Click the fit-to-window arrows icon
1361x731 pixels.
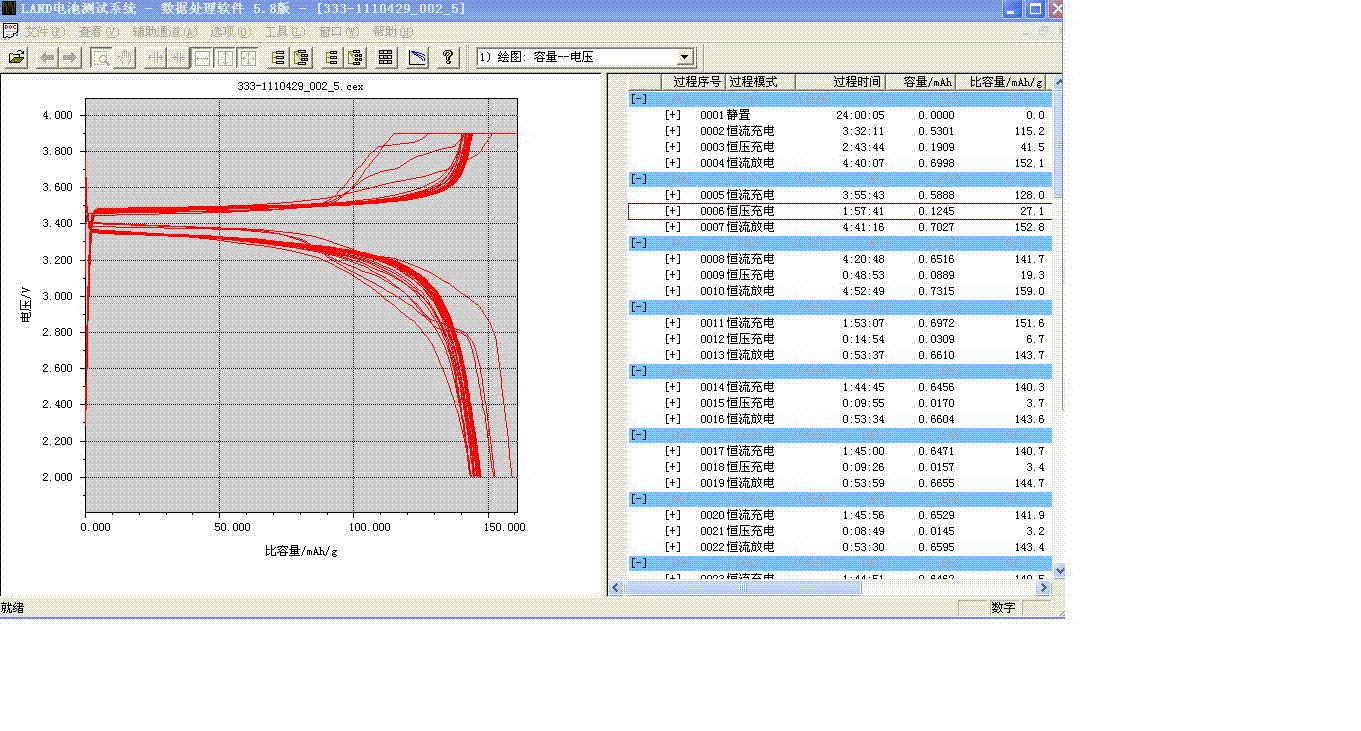[x=248, y=58]
